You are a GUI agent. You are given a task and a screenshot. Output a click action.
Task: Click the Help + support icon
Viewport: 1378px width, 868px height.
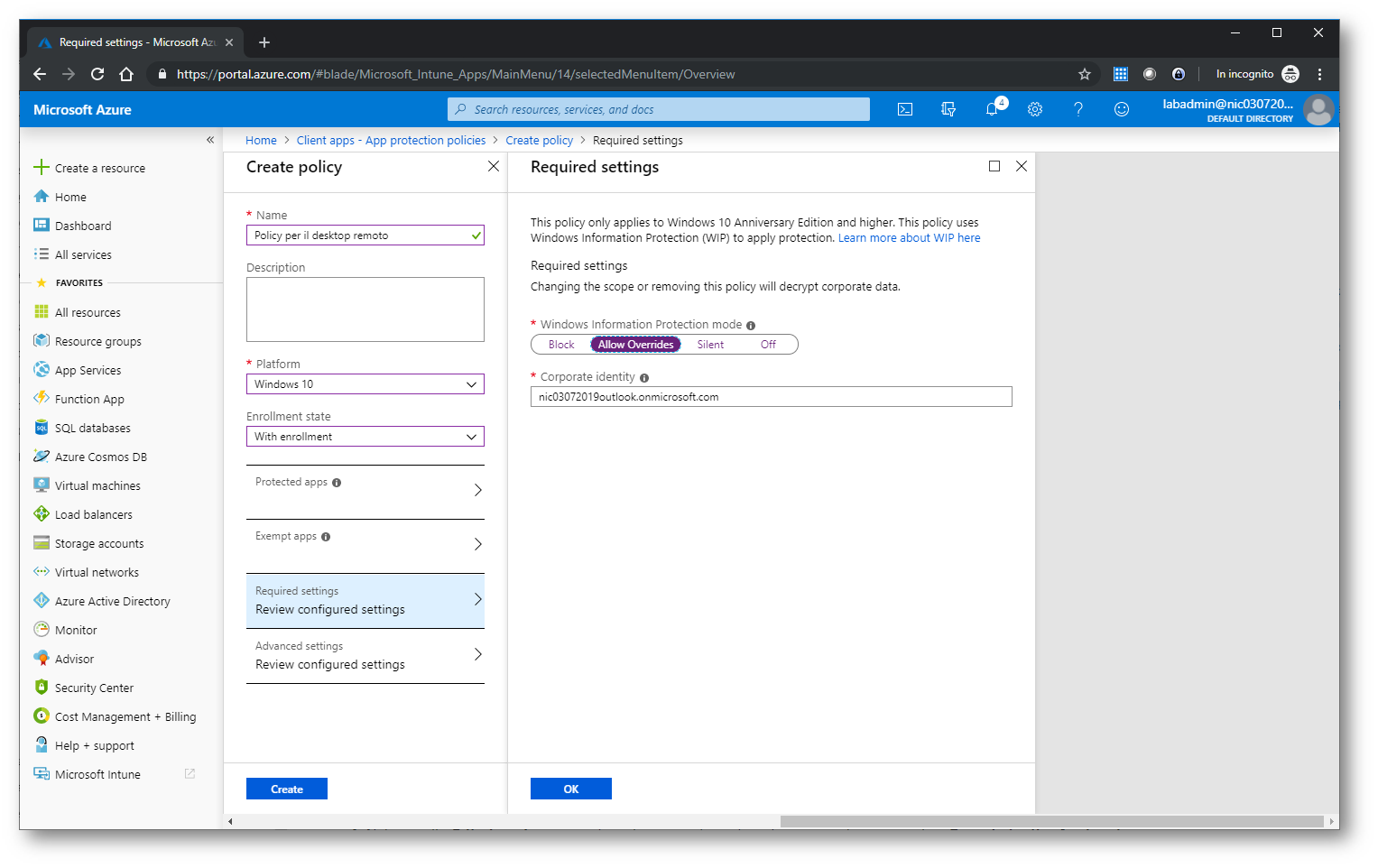(42, 745)
